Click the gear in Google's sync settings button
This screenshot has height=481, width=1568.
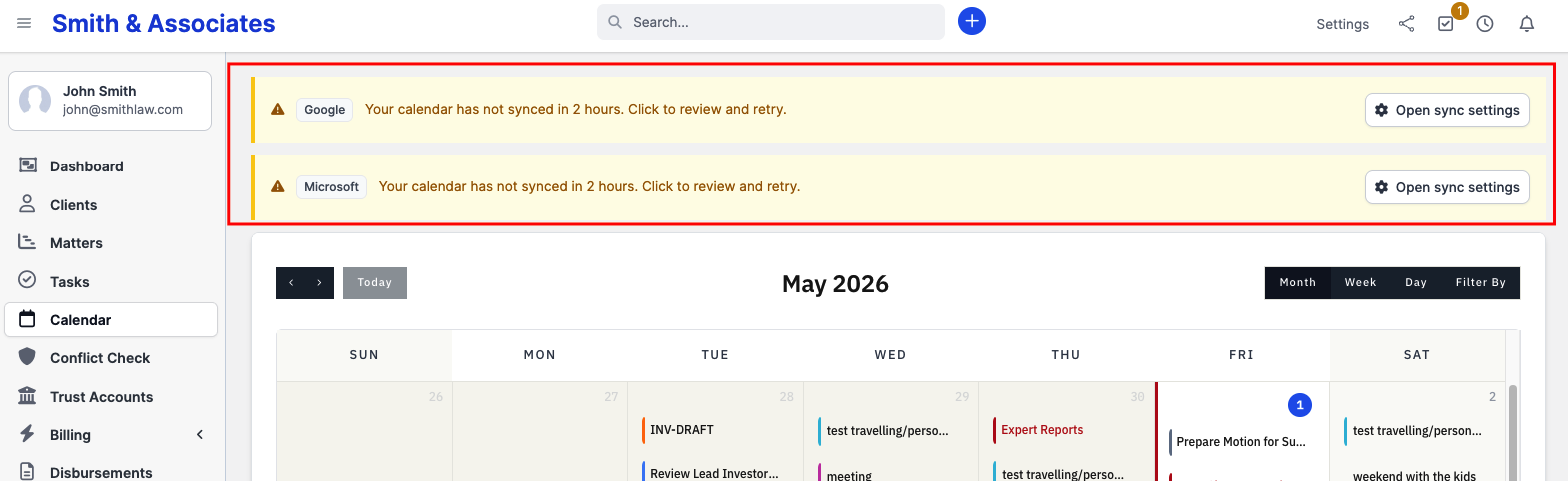coord(1382,110)
